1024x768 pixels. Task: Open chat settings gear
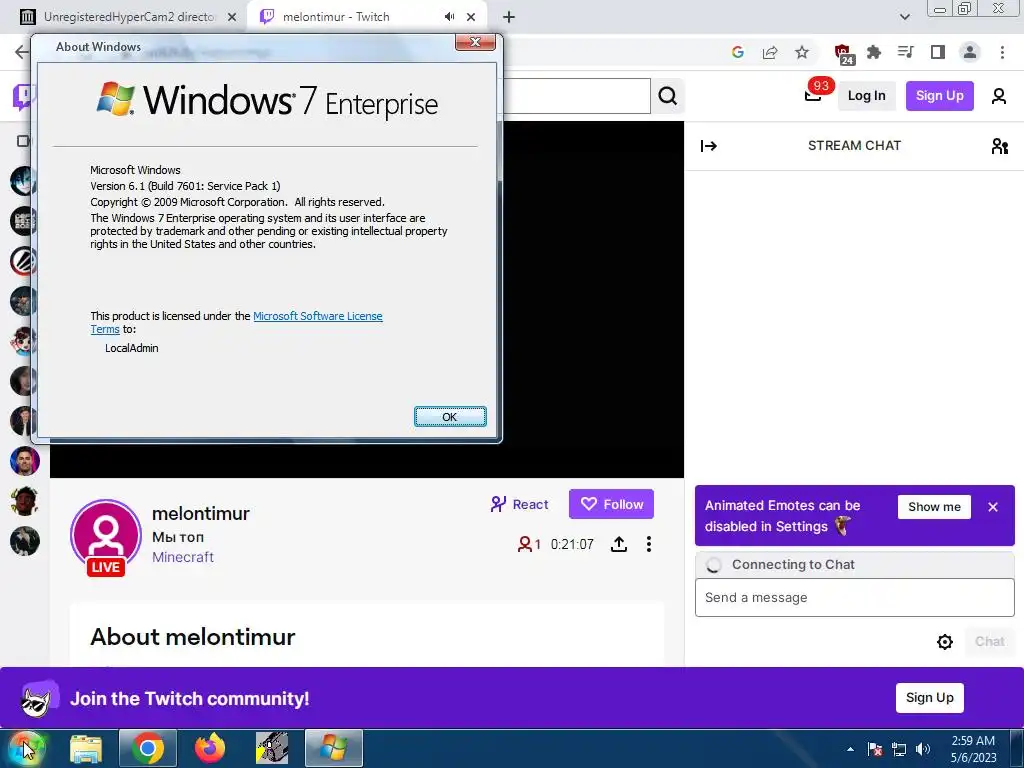tap(944, 642)
